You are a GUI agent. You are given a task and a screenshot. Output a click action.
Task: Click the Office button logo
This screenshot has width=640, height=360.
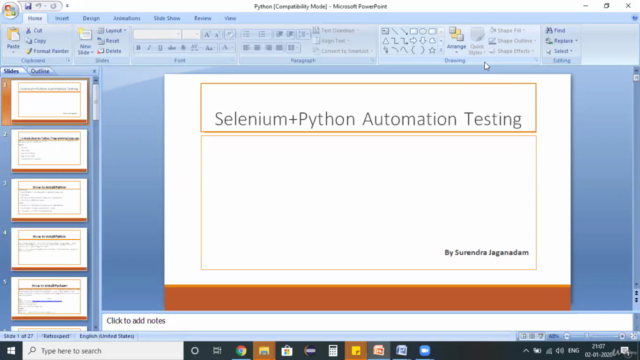10,10
